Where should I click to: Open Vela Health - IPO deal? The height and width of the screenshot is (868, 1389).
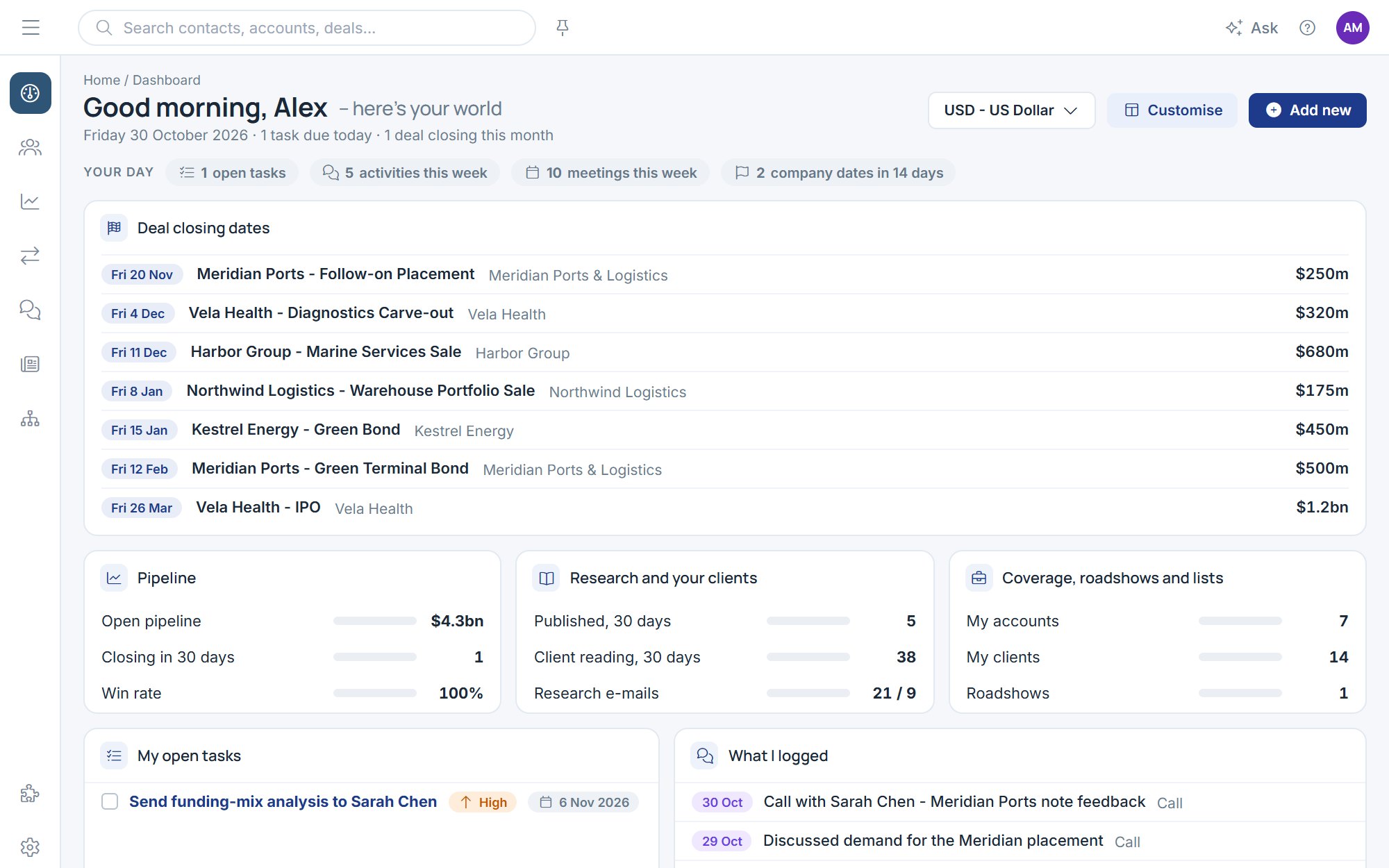[x=725, y=508]
